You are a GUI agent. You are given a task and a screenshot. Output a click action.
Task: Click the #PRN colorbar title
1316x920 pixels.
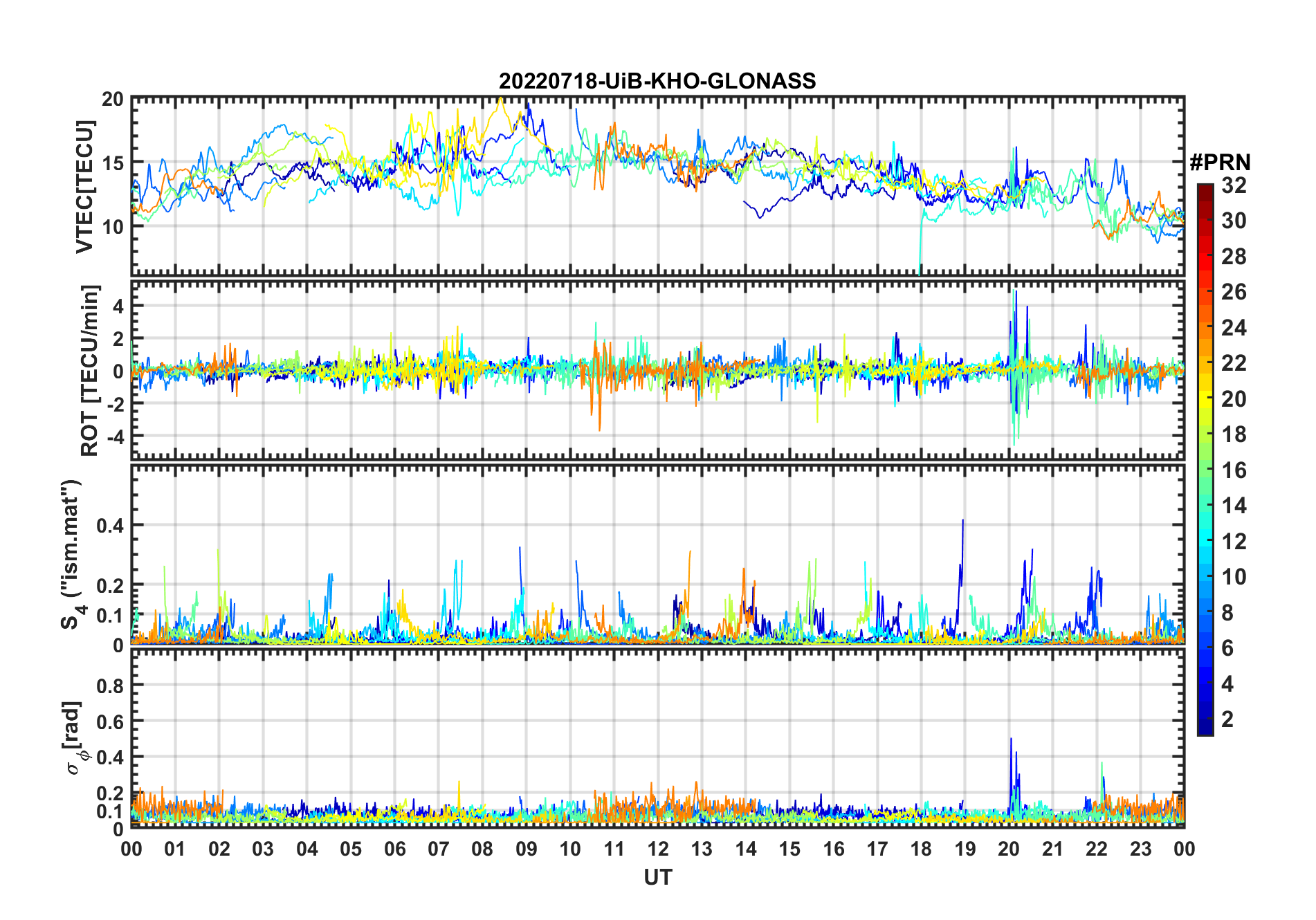[x=1220, y=163]
